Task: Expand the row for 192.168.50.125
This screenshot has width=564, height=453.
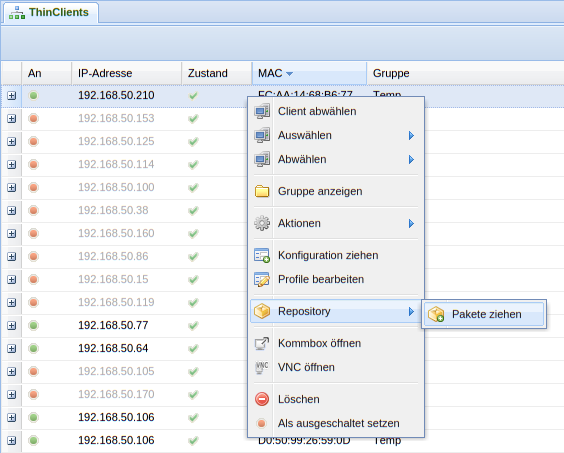Action: pyautogui.click(x=12, y=142)
